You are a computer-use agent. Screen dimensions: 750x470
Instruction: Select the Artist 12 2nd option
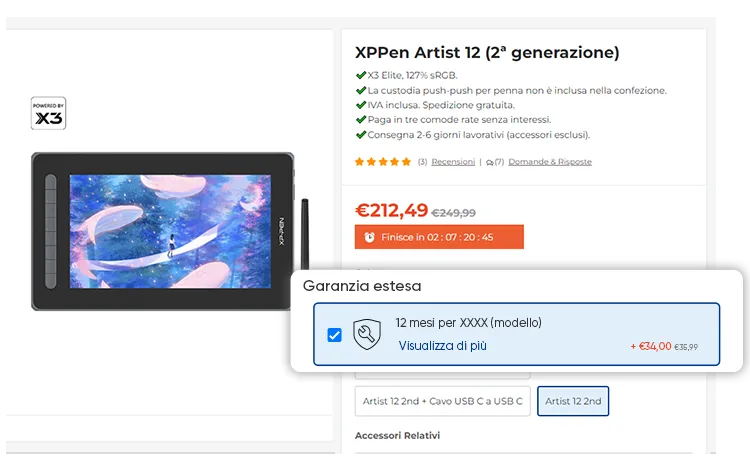pyautogui.click(x=573, y=401)
